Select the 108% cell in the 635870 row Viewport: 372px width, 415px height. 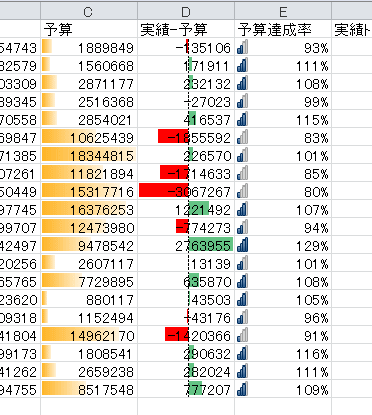[283, 281]
